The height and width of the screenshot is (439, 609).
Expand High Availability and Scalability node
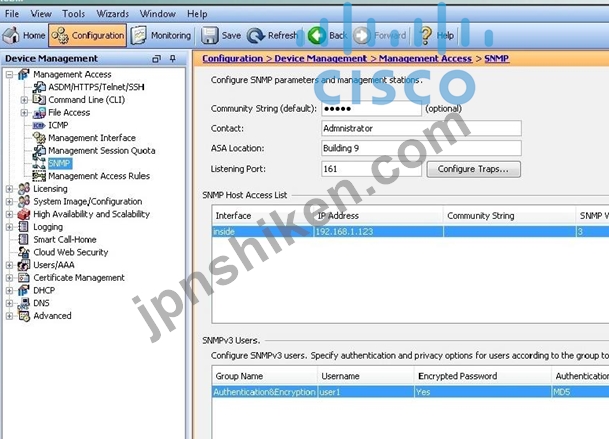(9, 214)
